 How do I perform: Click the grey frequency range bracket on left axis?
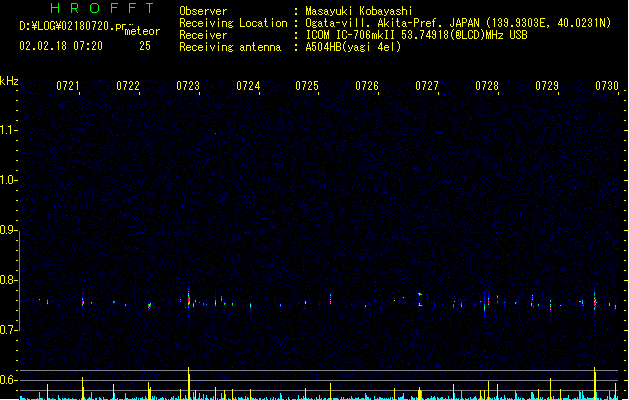point(19,281)
